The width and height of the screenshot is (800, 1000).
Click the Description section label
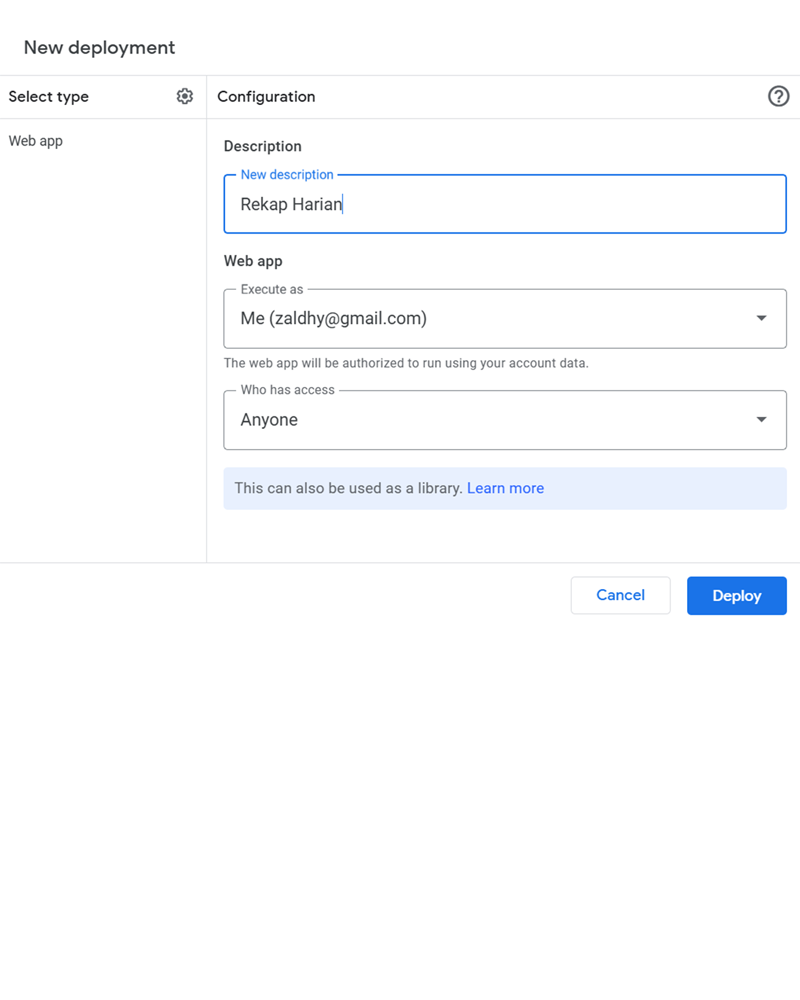click(262, 146)
